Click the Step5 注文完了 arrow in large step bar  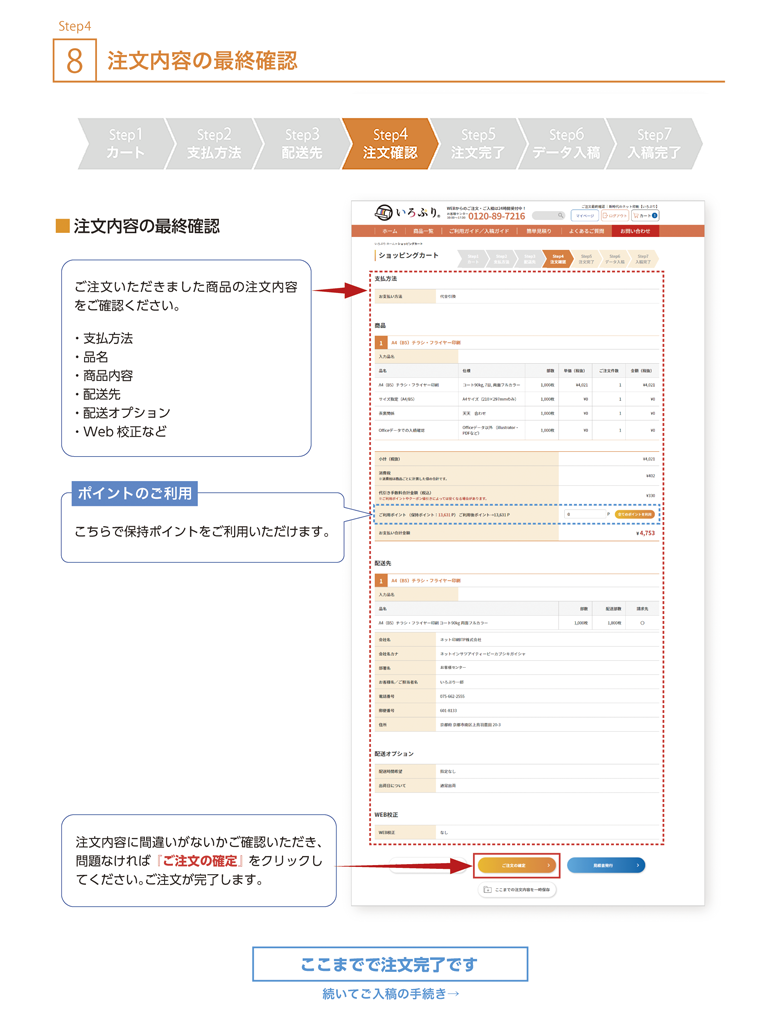click(478, 144)
